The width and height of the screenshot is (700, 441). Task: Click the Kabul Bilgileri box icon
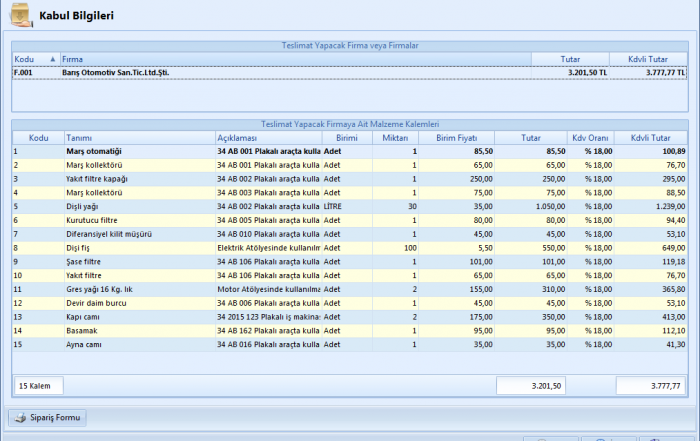click(x=20, y=15)
